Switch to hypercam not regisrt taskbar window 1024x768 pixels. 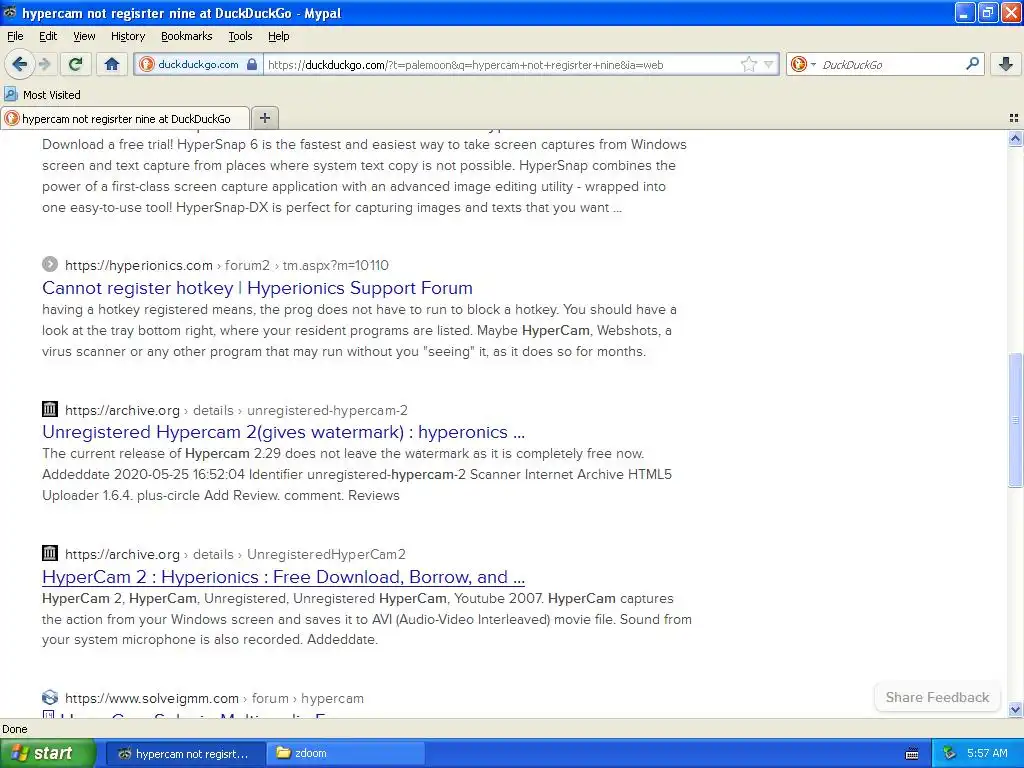[x=185, y=754]
